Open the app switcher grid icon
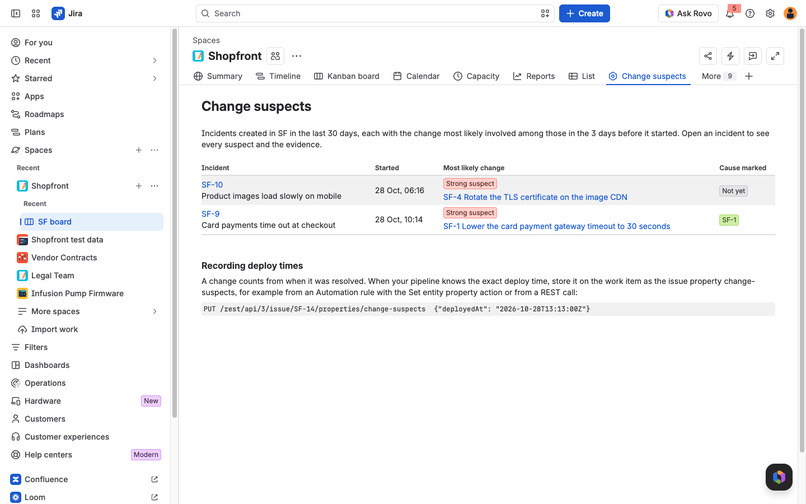The width and height of the screenshot is (806, 504). pyautogui.click(x=35, y=13)
